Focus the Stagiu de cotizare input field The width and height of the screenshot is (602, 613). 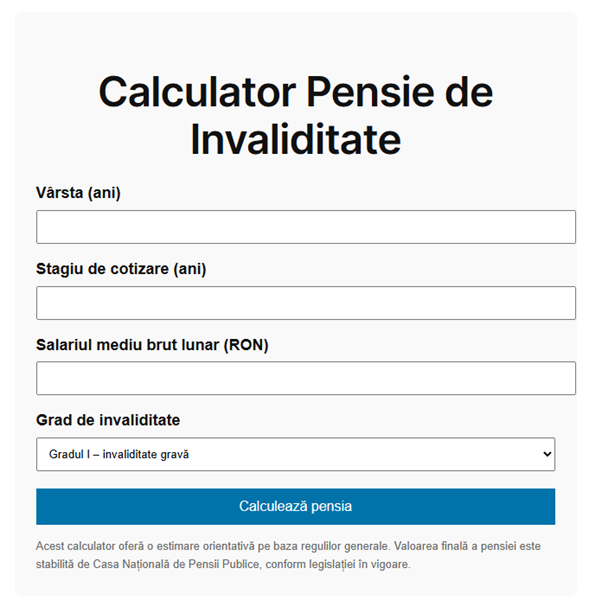(x=305, y=303)
